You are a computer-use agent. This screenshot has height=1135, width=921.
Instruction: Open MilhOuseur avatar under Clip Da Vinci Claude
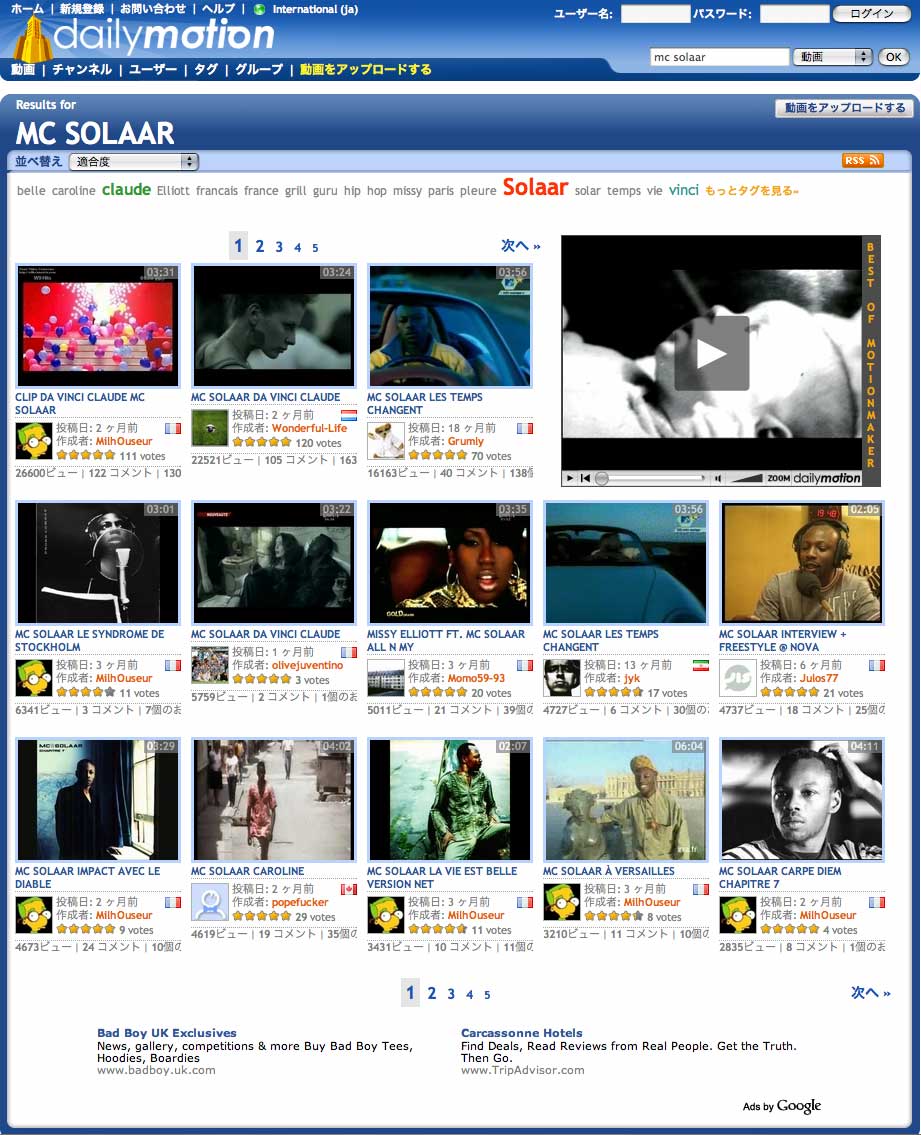(34, 441)
